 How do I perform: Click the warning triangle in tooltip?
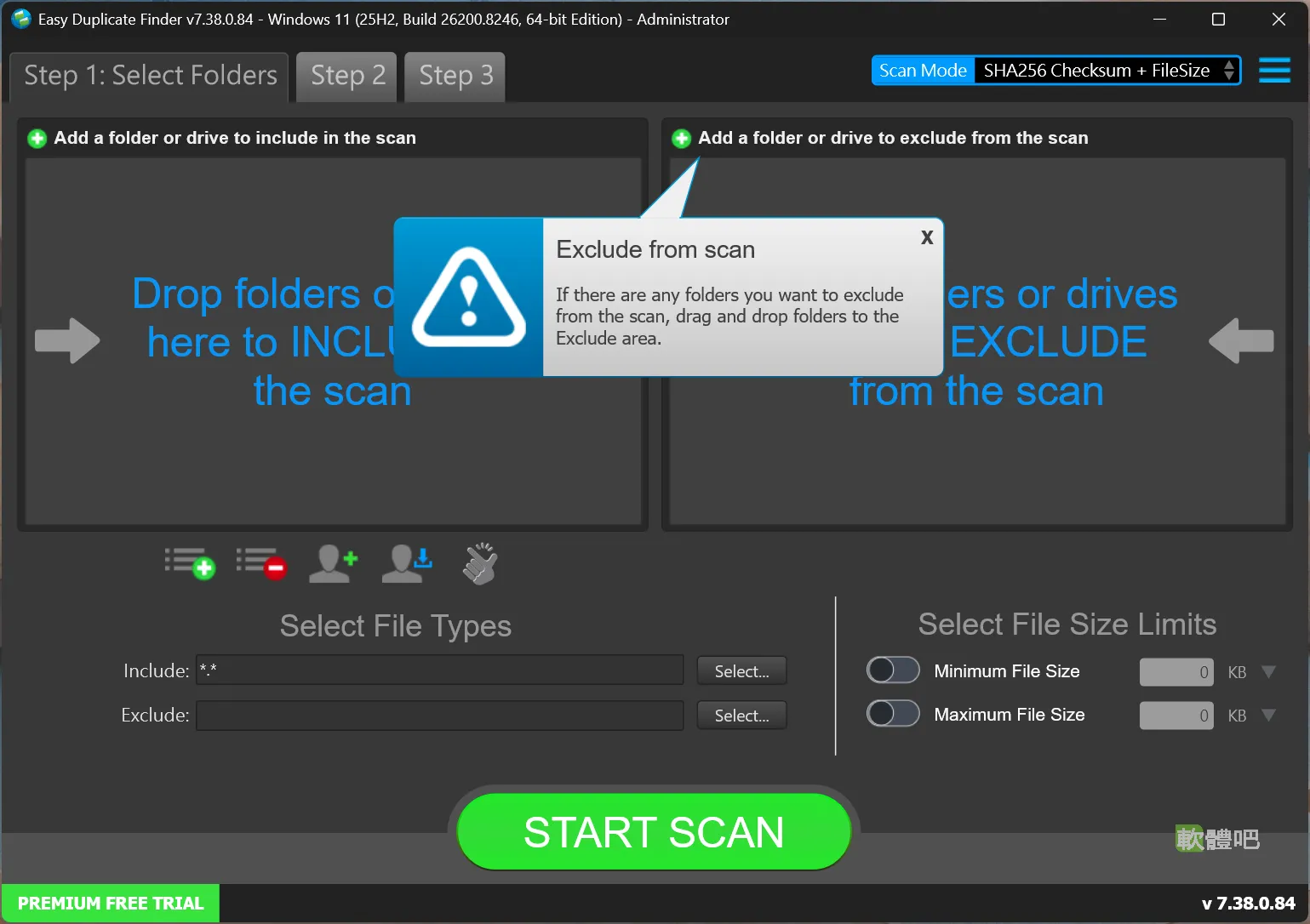click(x=469, y=297)
